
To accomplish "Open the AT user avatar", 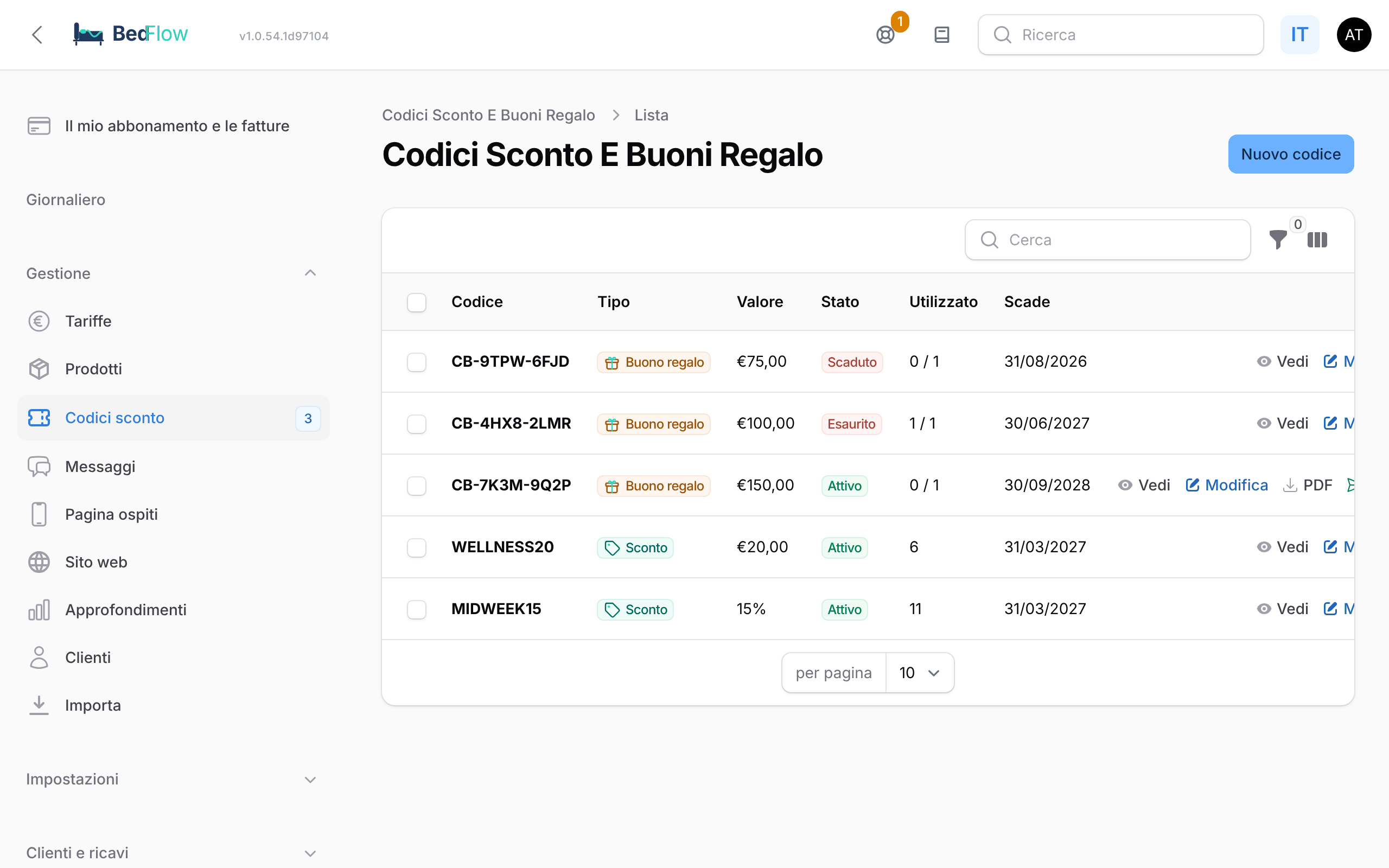I will pyautogui.click(x=1354, y=35).
